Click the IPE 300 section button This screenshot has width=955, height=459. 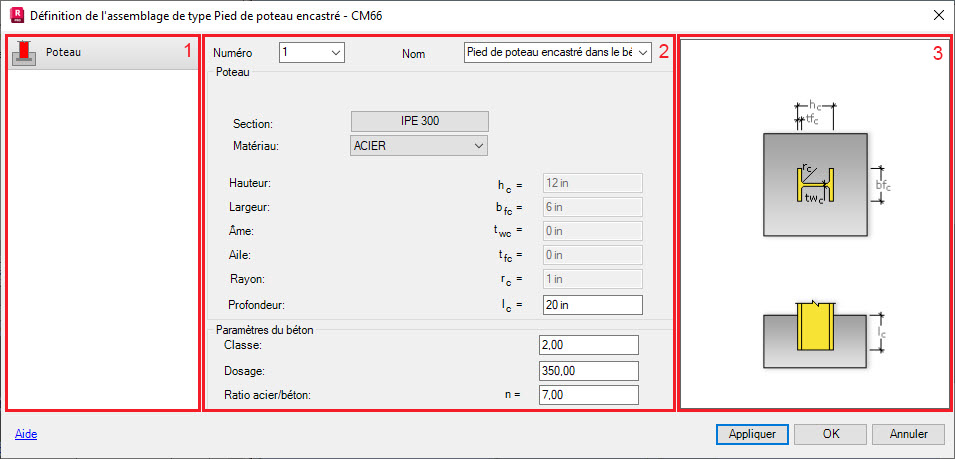[420, 121]
